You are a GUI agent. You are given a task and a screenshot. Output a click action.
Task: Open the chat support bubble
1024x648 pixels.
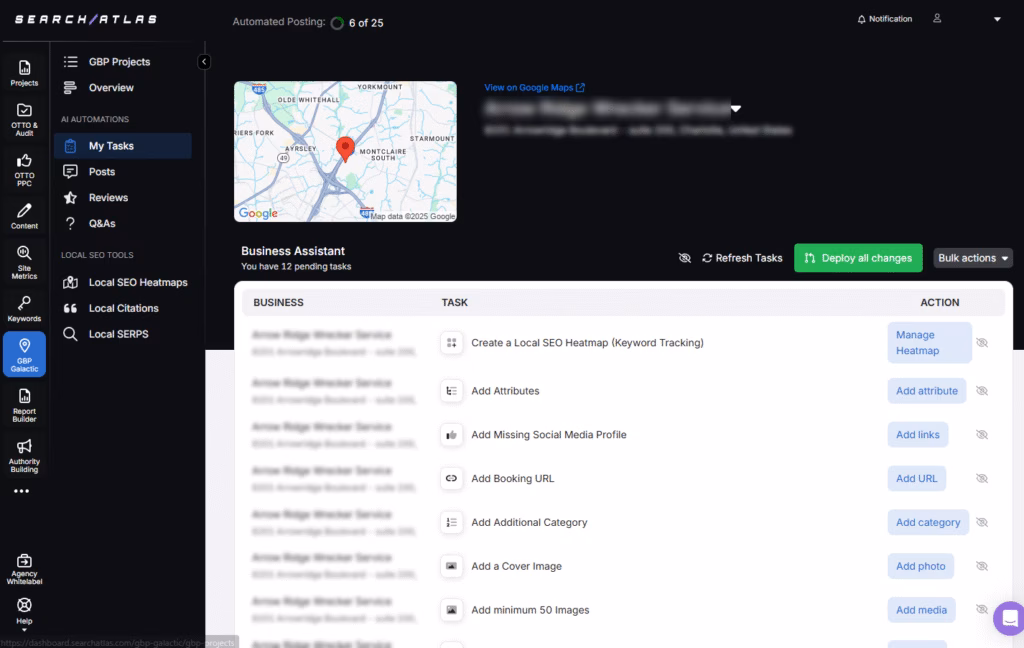click(1008, 617)
